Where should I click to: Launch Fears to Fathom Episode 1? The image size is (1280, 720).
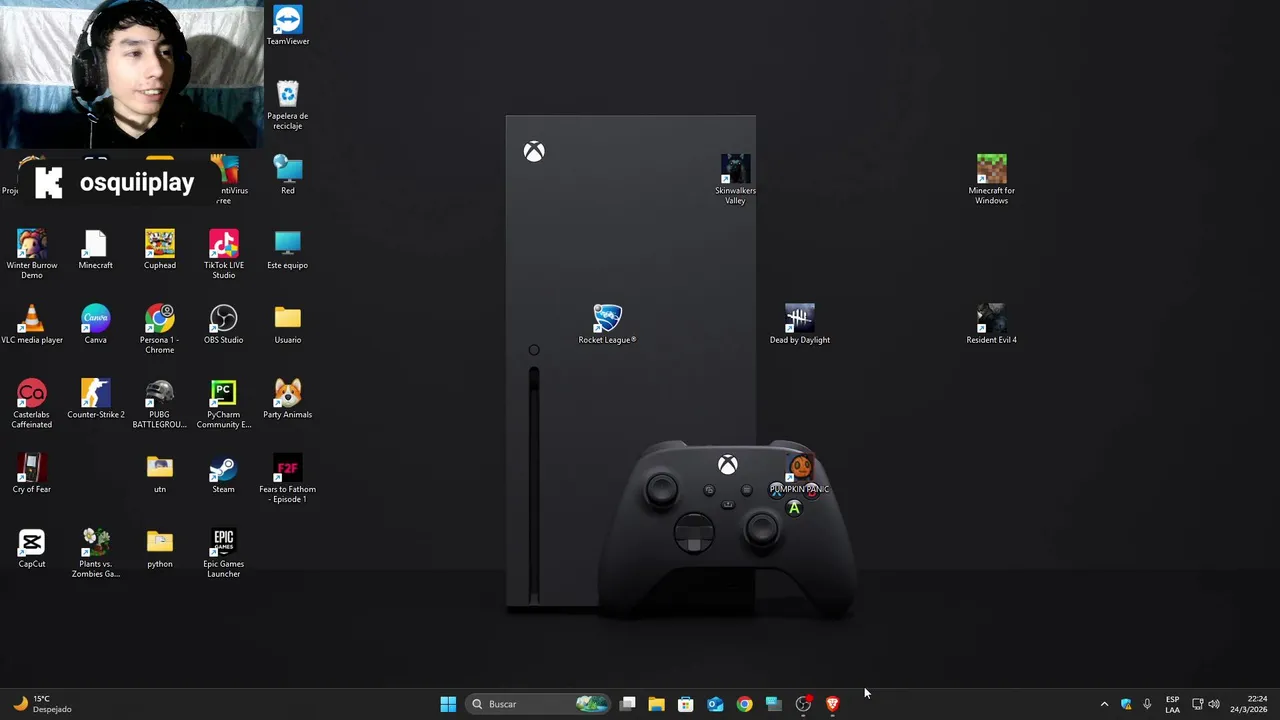coord(287,478)
